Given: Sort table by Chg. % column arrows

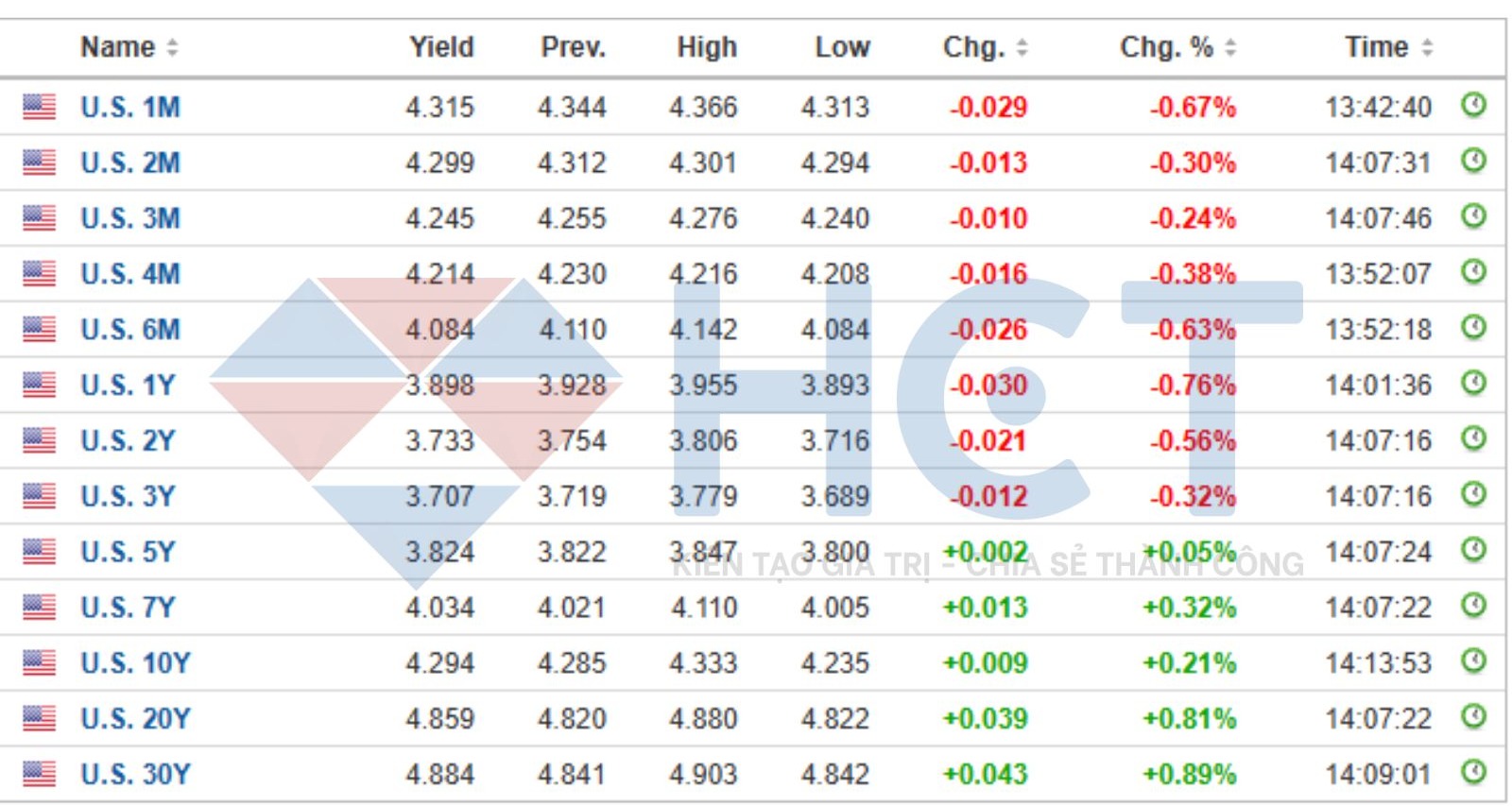Looking at the screenshot, I should (x=1229, y=47).
